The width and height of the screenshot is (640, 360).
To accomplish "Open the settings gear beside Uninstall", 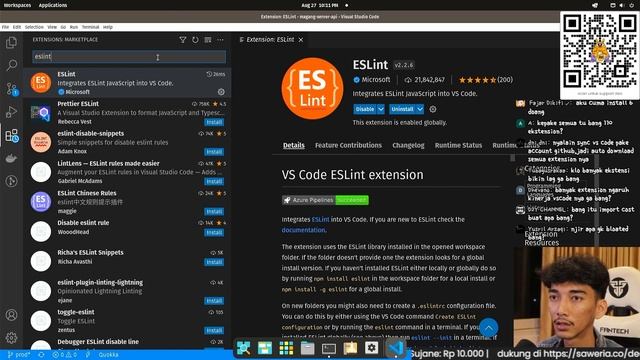I will pyautogui.click(x=433, y=109).
